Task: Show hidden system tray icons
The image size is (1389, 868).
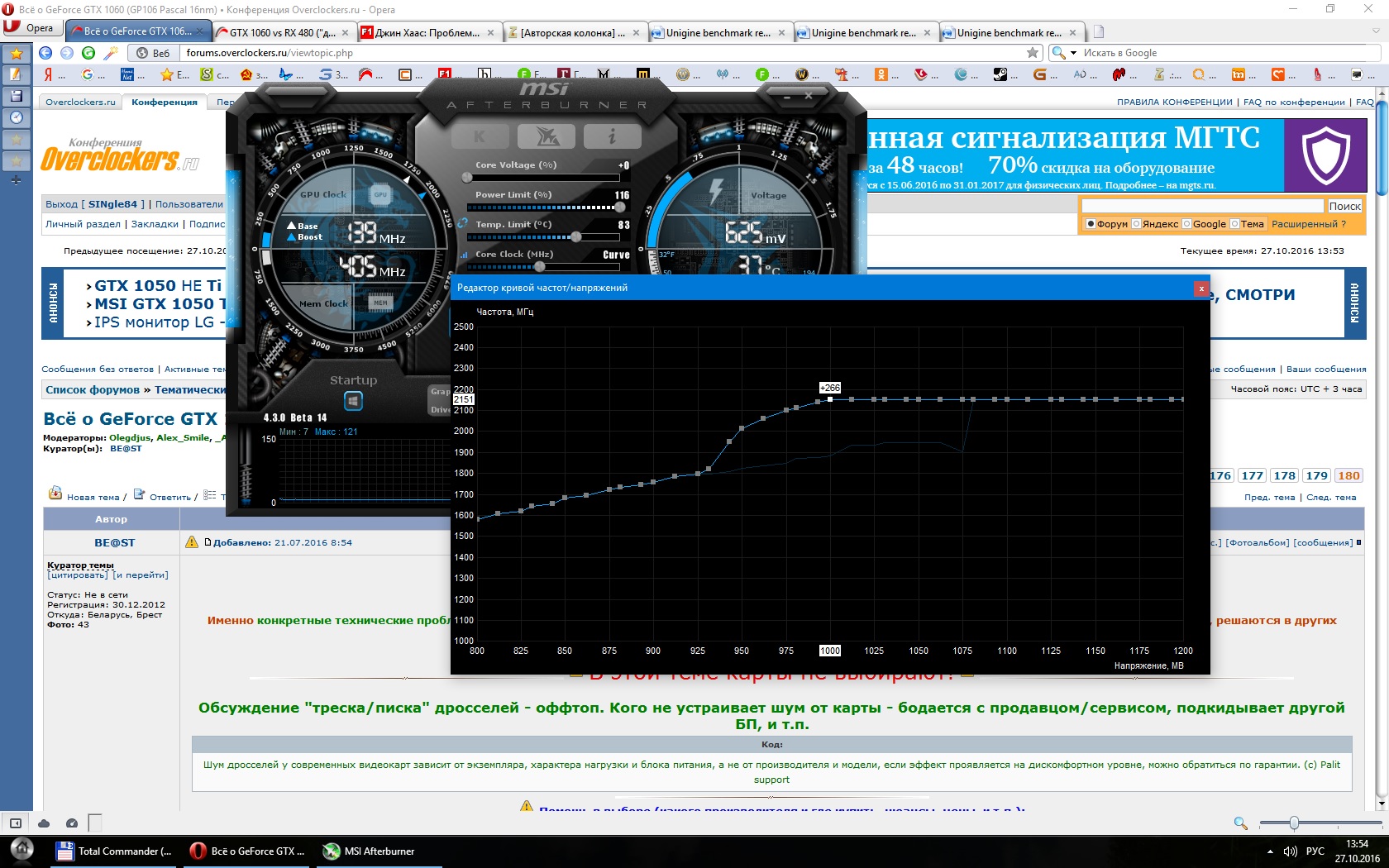Action: click(x=1270, y=851)
